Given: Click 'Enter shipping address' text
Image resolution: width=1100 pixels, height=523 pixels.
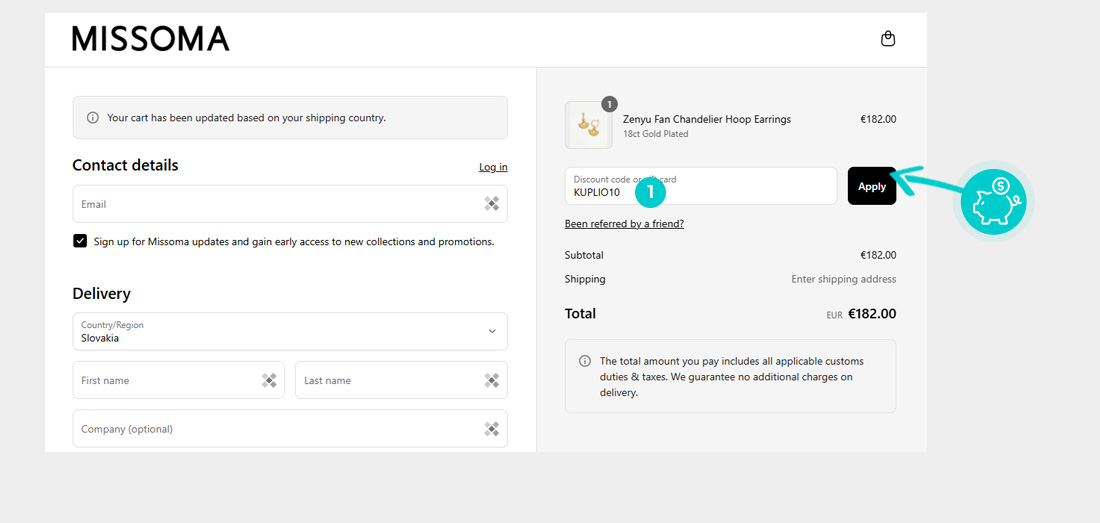Looking at the screenshot, I should pyautogui.click(x=844, y=279).
